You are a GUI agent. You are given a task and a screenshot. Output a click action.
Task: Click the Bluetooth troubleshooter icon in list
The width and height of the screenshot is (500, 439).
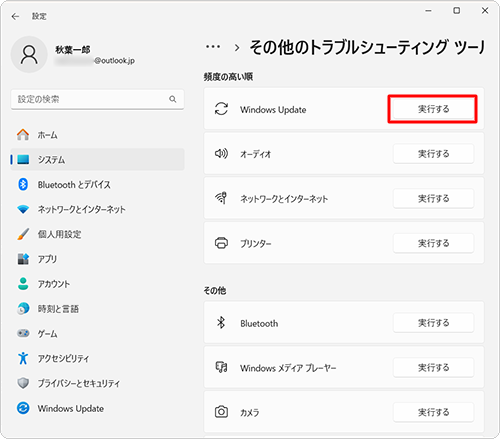tap(221, 323)
